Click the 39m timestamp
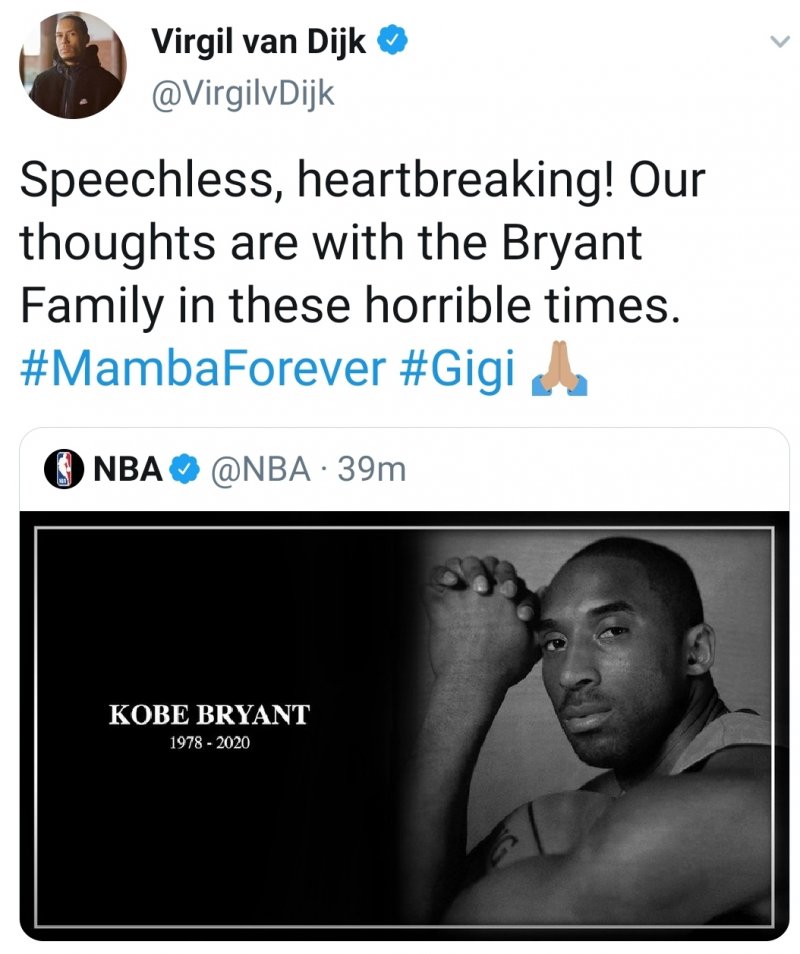800x954 pixels. tap(372, 468)
